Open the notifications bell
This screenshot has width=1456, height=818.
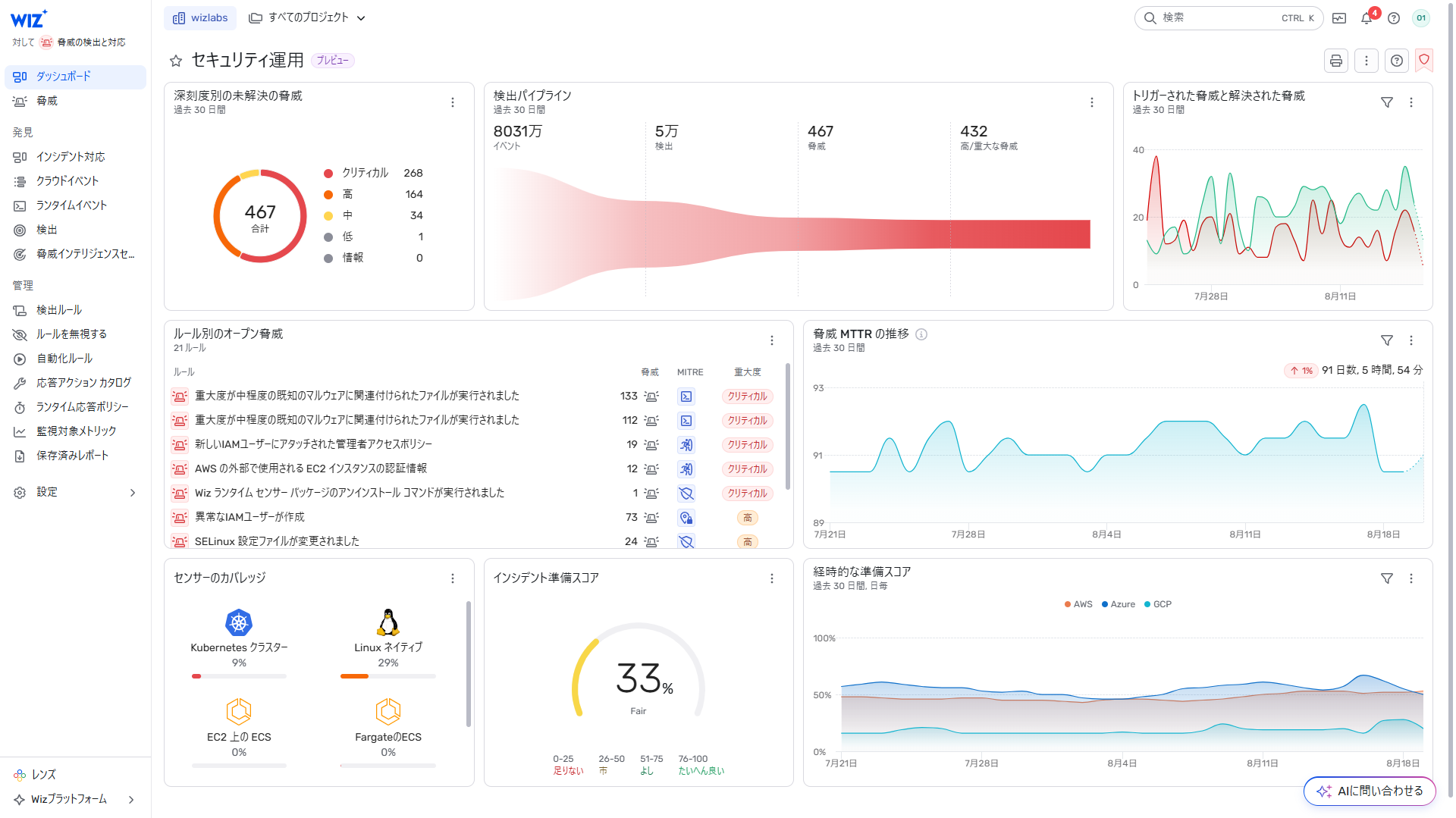(1366, 17)
